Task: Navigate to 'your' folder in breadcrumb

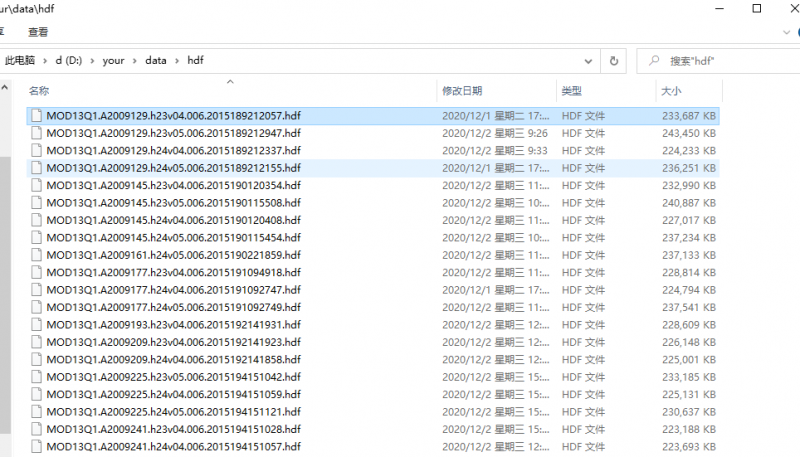Action: point(114,60)
